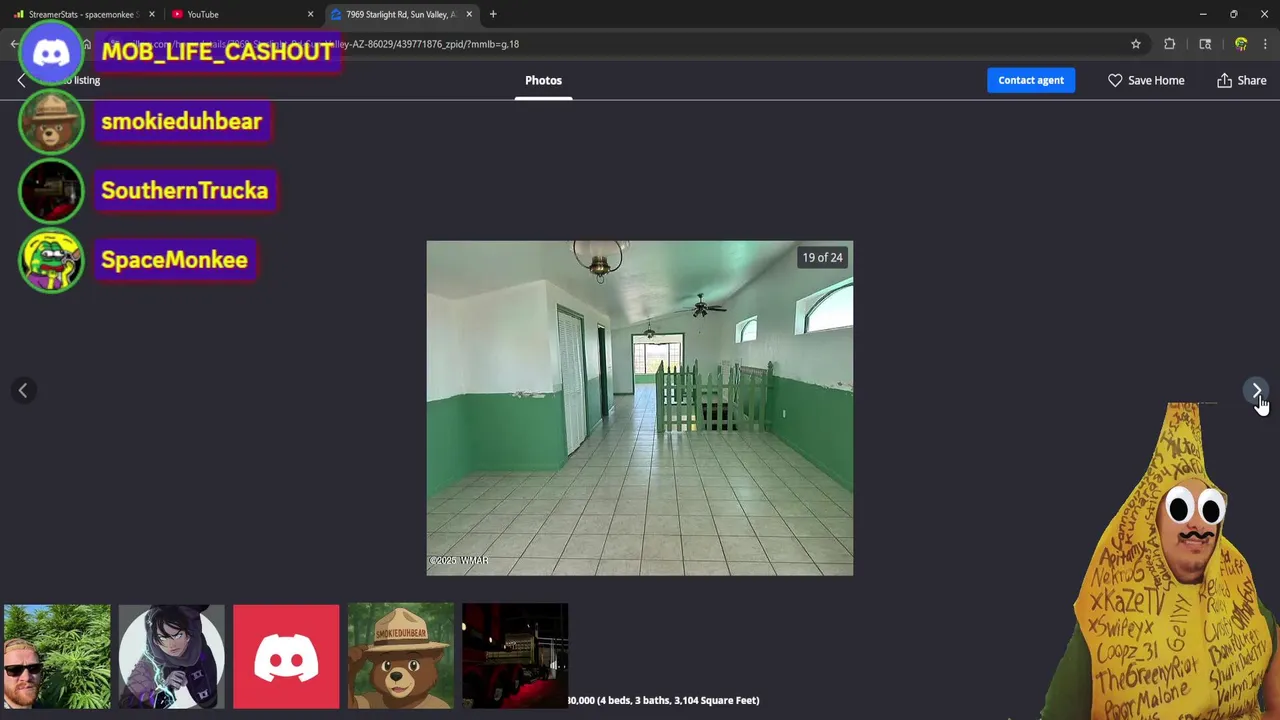1280x720 pixels.
Task: Open a new browser tab
Action: (x=493, y=14)
